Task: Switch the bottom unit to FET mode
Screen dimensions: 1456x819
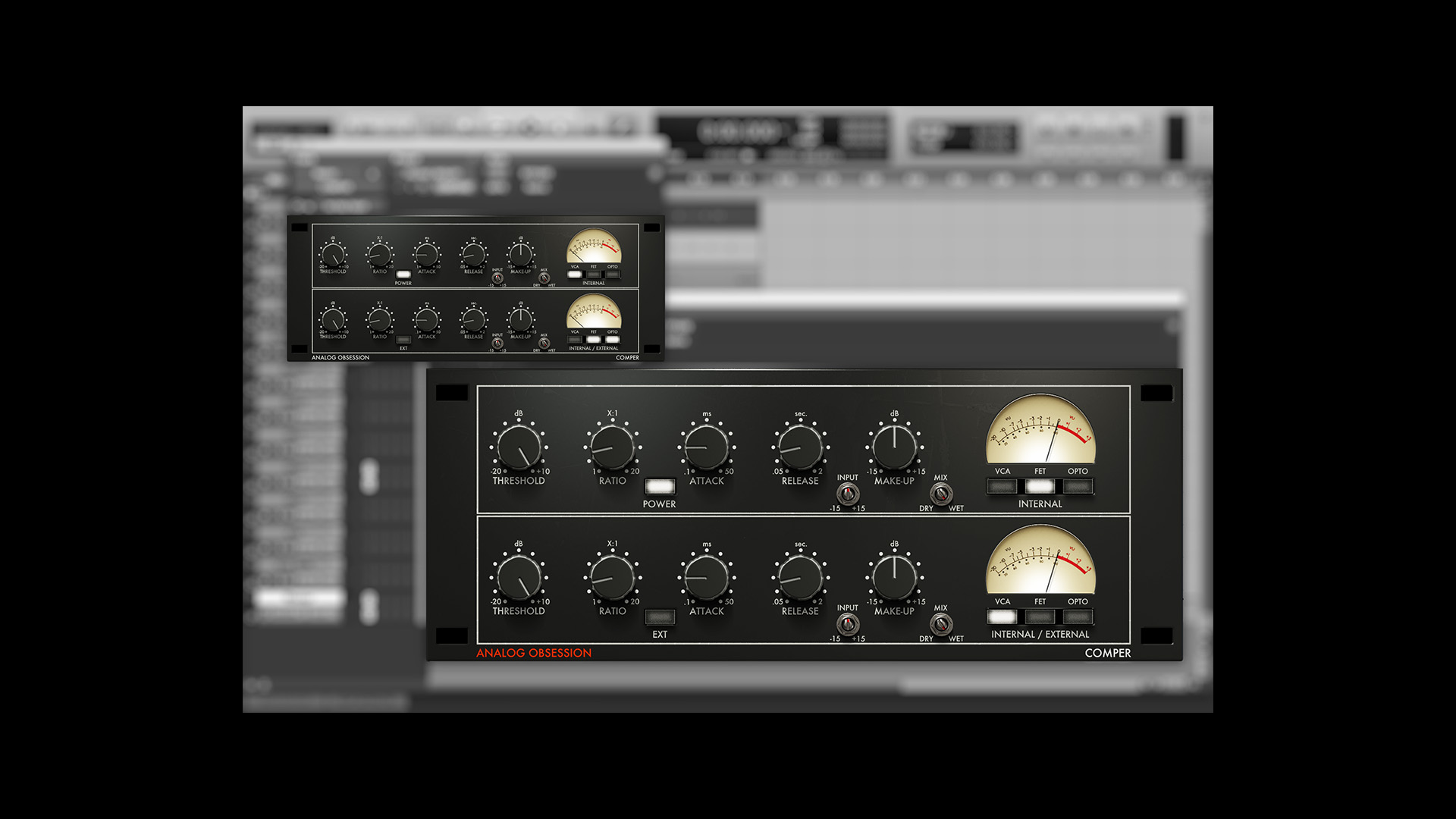Action: 1039,617
